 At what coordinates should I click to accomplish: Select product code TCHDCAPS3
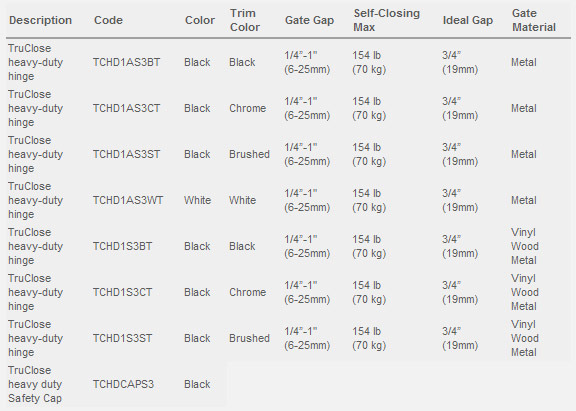pos(123,385)
